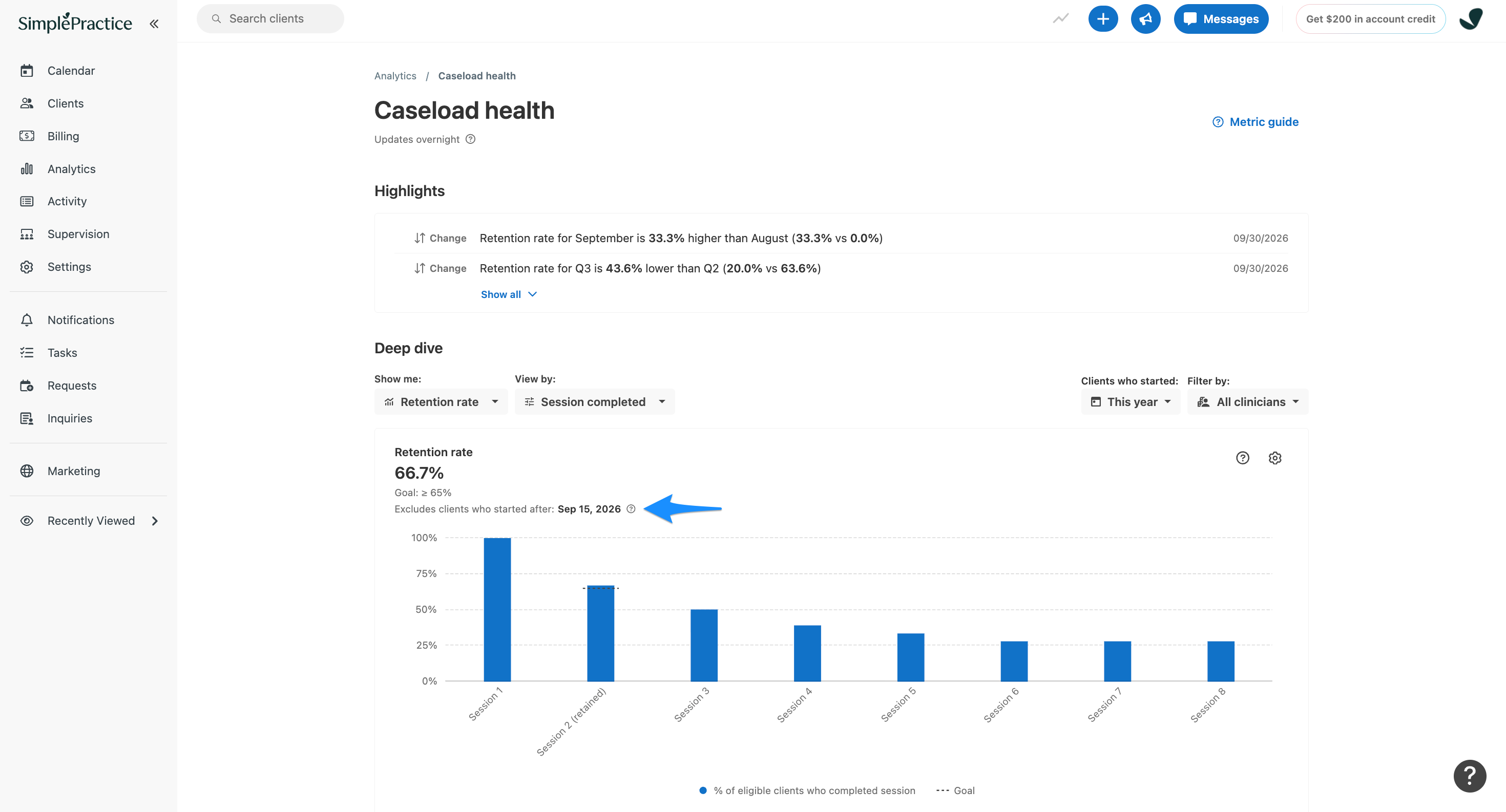
Task: Click the SimplePractice logo
Action: [x=75, y=23]
